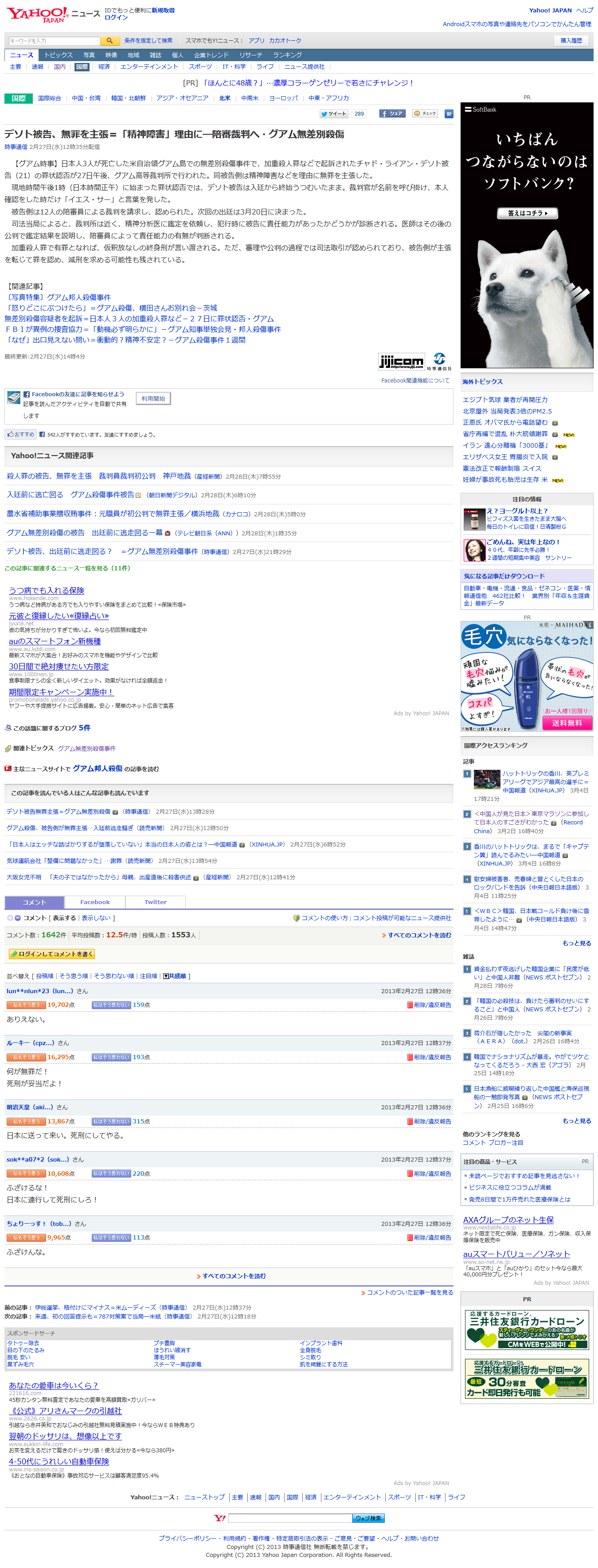Image resolution: width=598 pixels, height=1568 pixels.
Task: Click 送料無料 button in cosmetics ad
Action: (x=567, y=723)
